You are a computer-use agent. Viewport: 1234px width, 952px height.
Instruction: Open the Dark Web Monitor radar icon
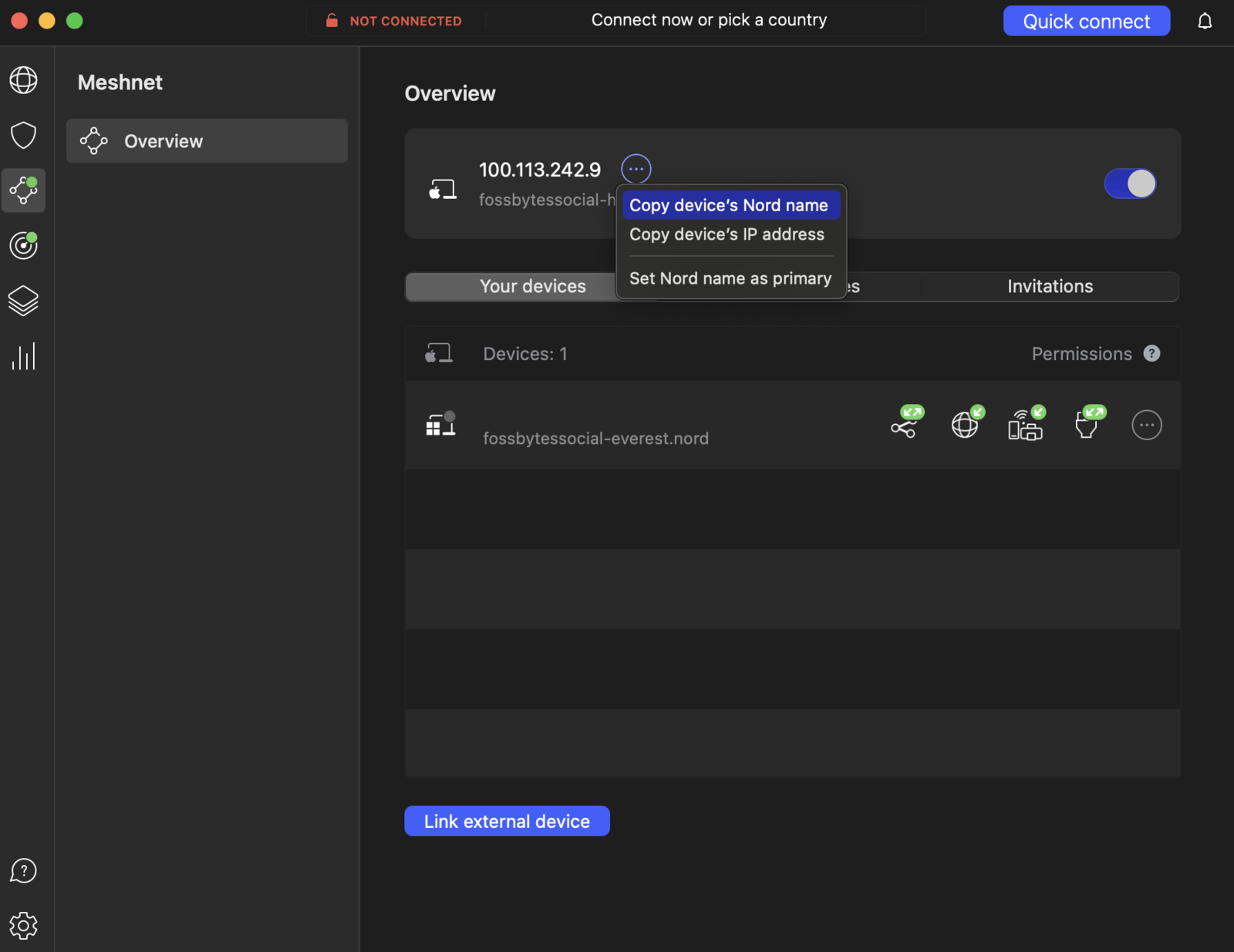tap(24, 246)
